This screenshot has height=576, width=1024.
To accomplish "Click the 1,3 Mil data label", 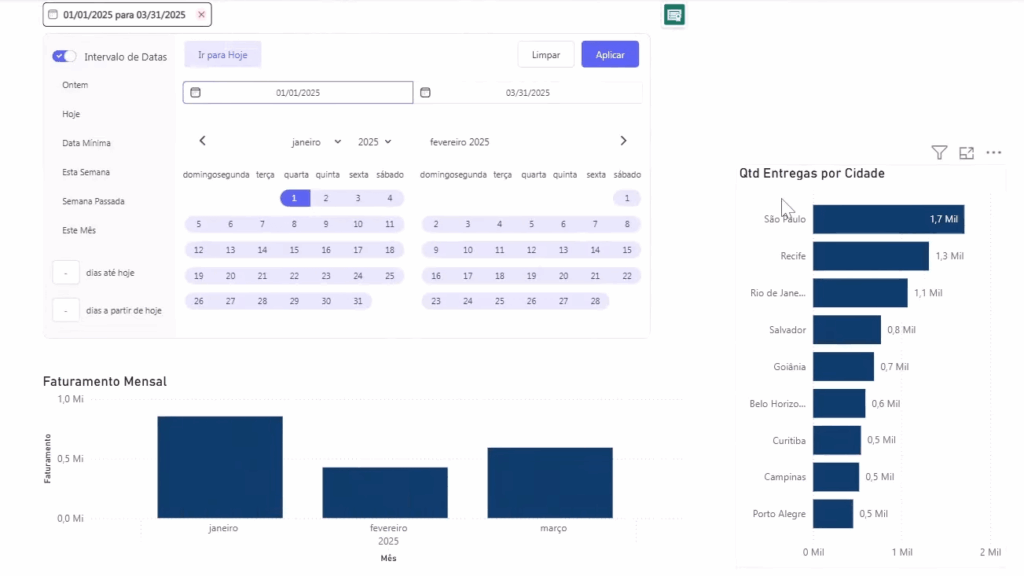I will 950,256.
